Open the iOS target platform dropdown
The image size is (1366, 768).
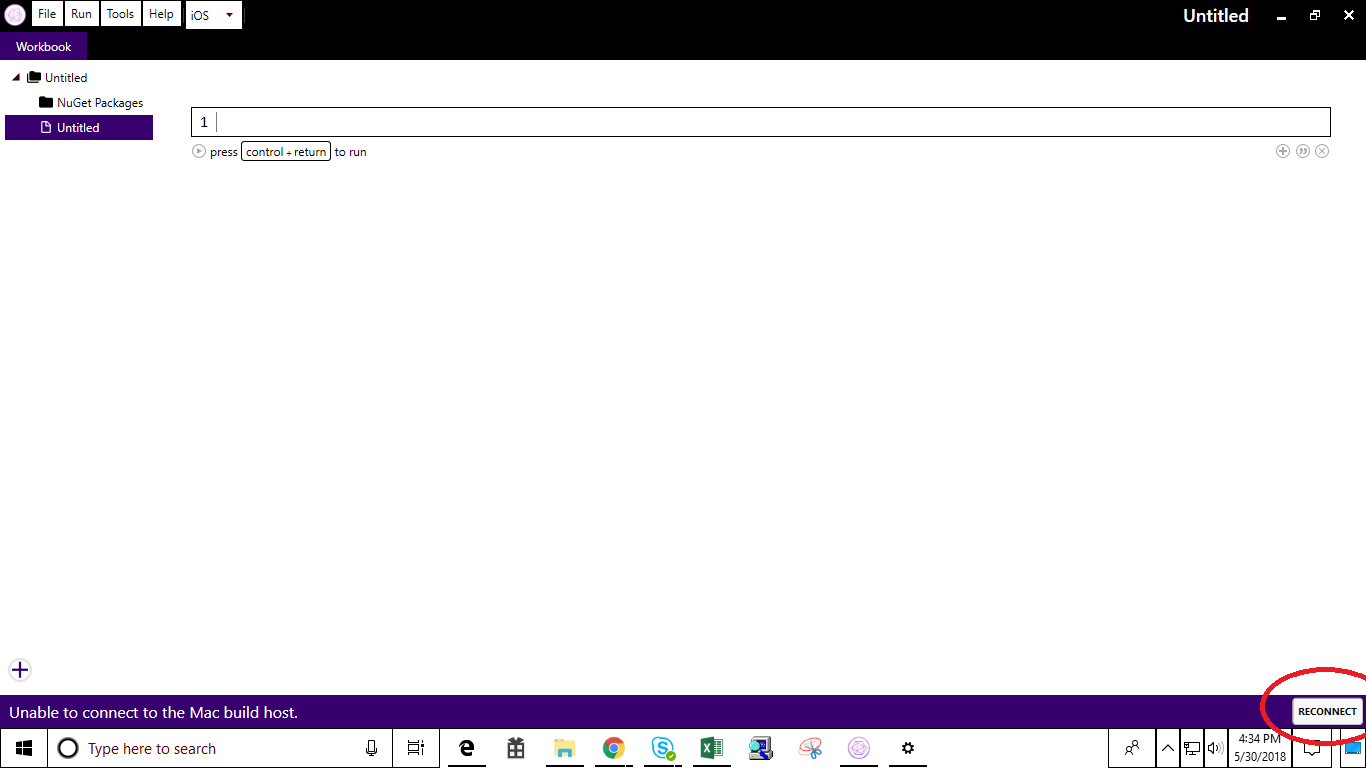(213, 14)
